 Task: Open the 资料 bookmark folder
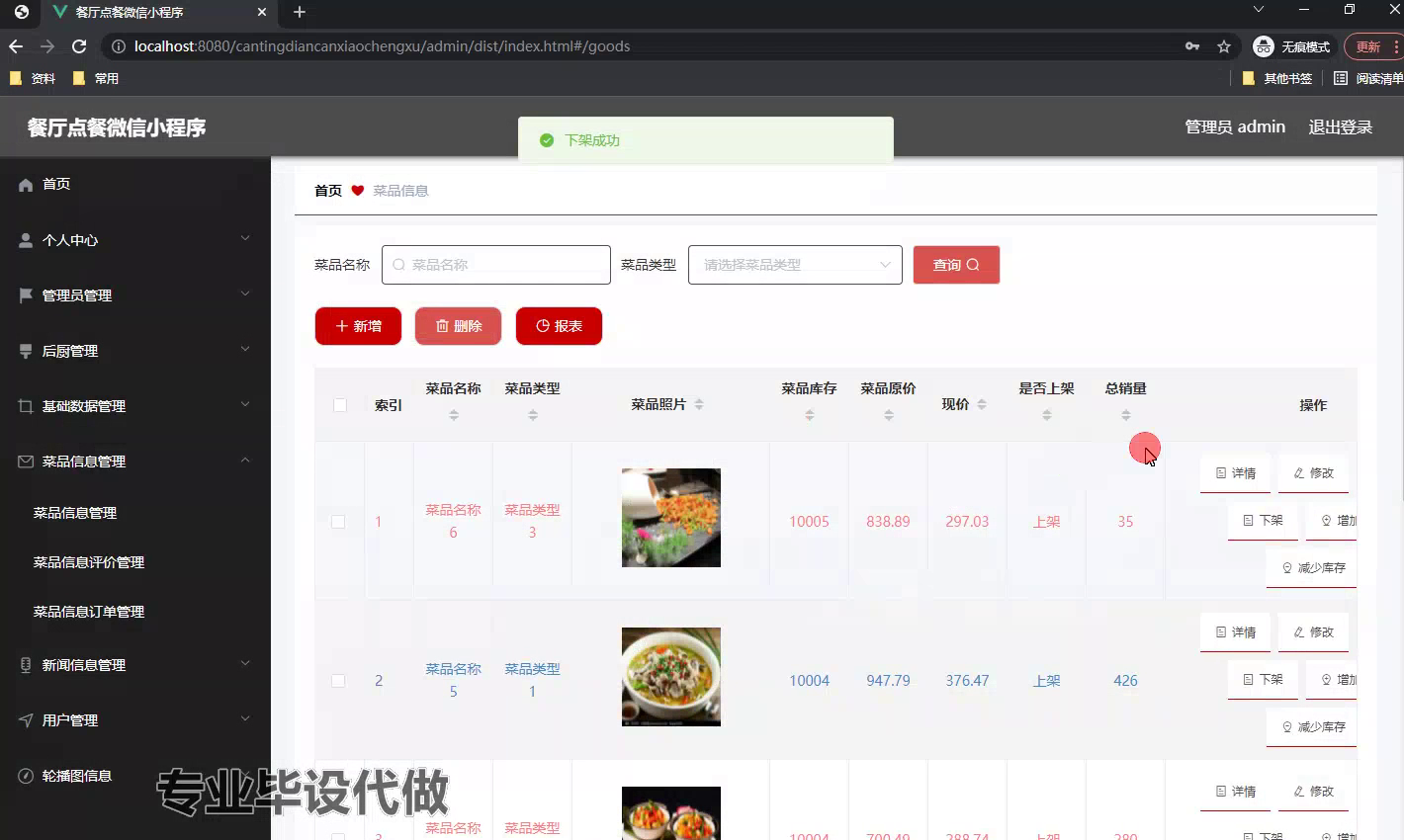click(33, 78)
